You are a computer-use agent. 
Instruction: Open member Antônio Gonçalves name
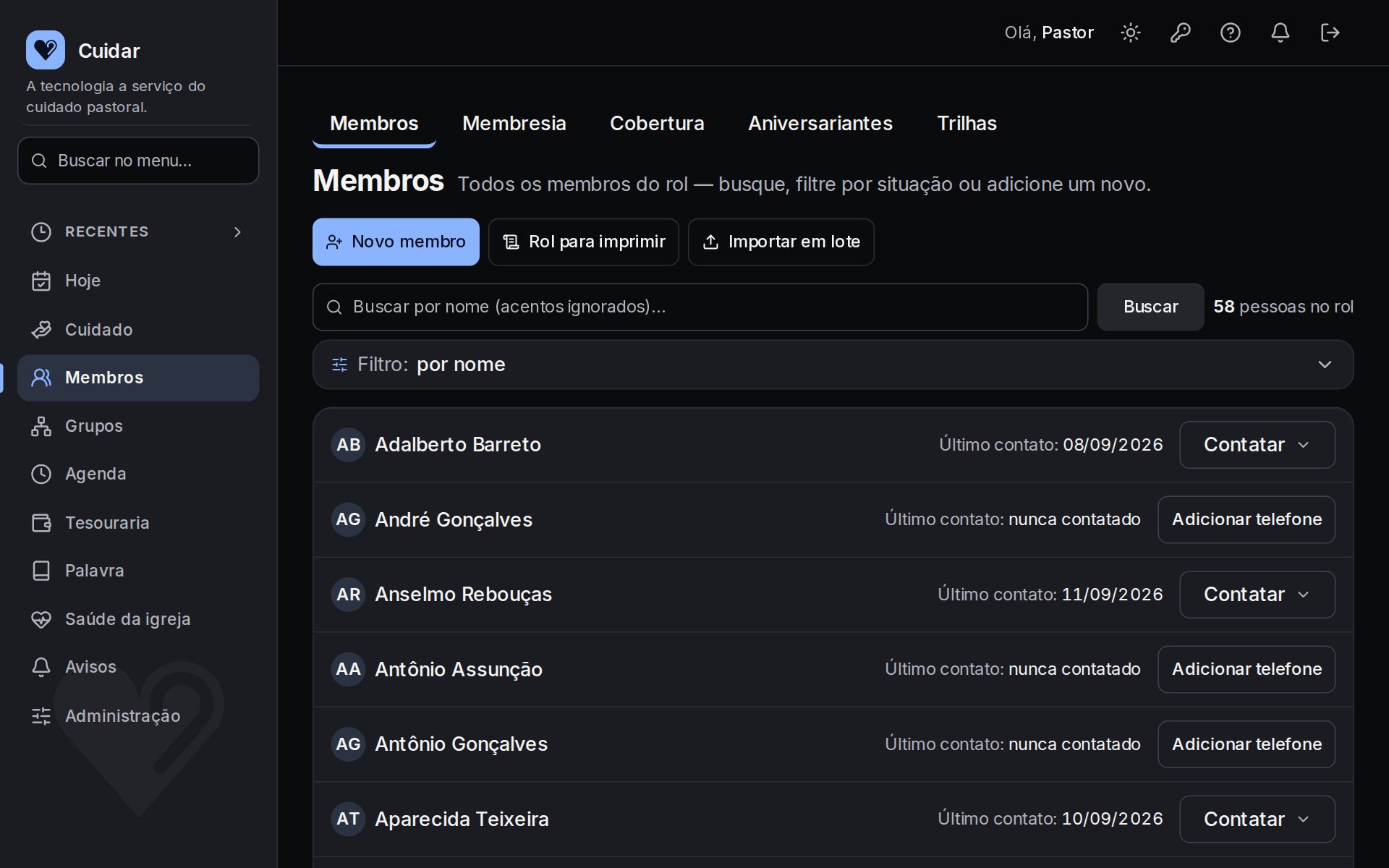tap(461, 744)
